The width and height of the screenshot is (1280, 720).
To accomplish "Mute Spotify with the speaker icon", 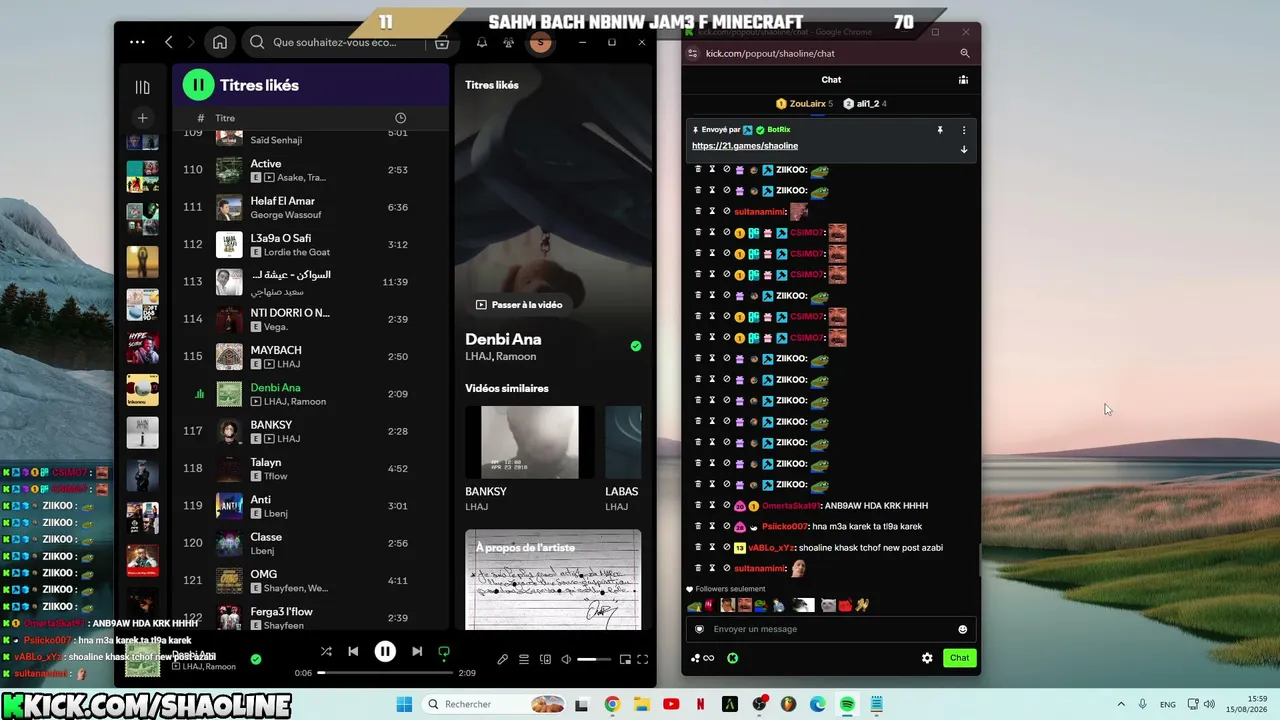I will point(566,659).
